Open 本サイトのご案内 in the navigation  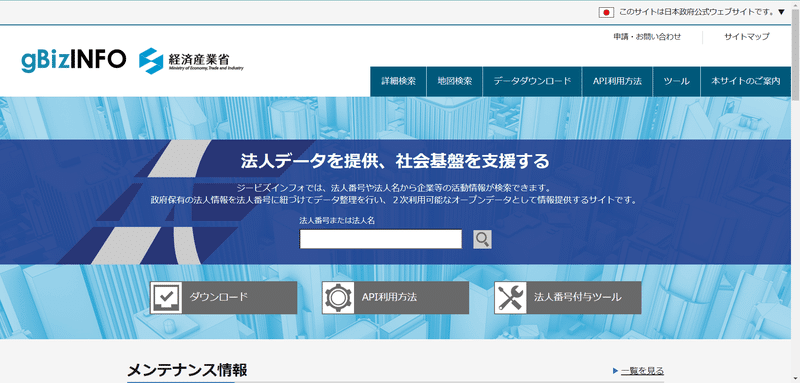click(746, 81)
